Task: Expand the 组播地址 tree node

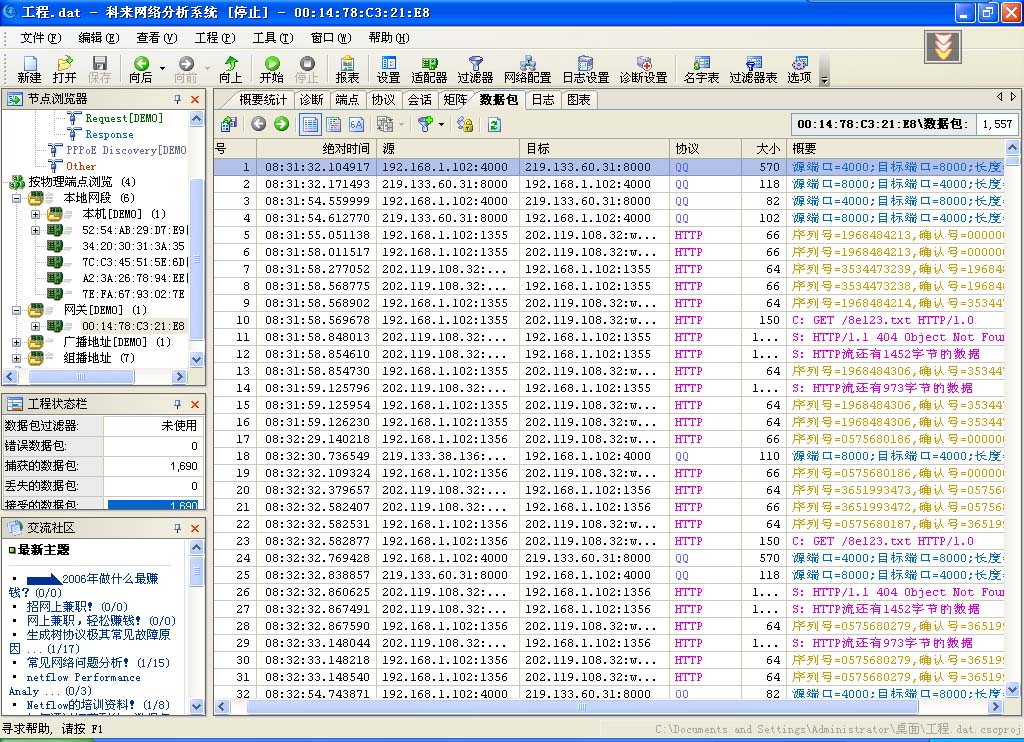Action: [17, 358]
